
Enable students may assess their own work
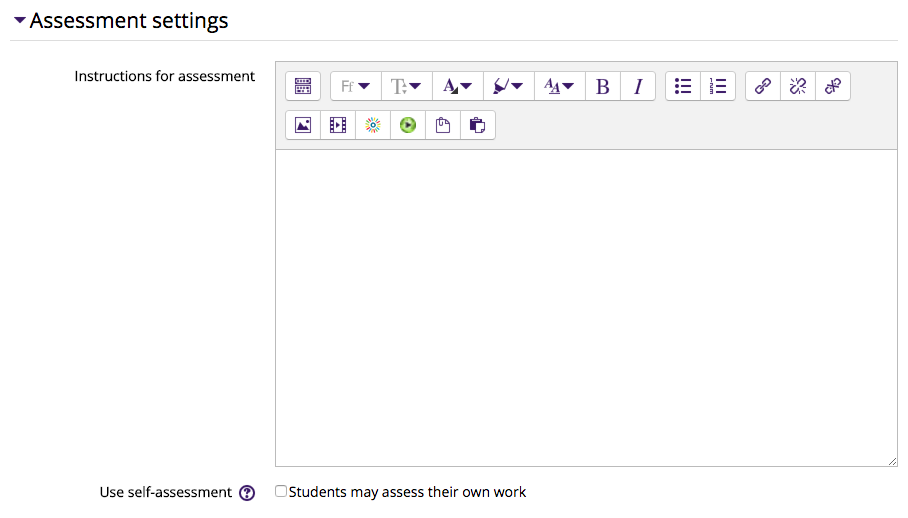(x=281, y=491)
